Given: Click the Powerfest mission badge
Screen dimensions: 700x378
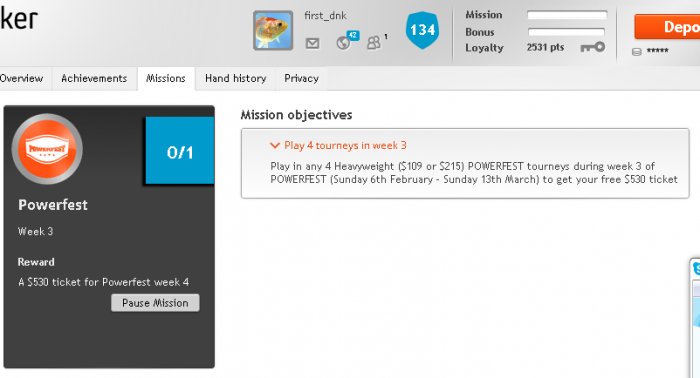Looking at the screenshot, I should click(x=47, y=149).
